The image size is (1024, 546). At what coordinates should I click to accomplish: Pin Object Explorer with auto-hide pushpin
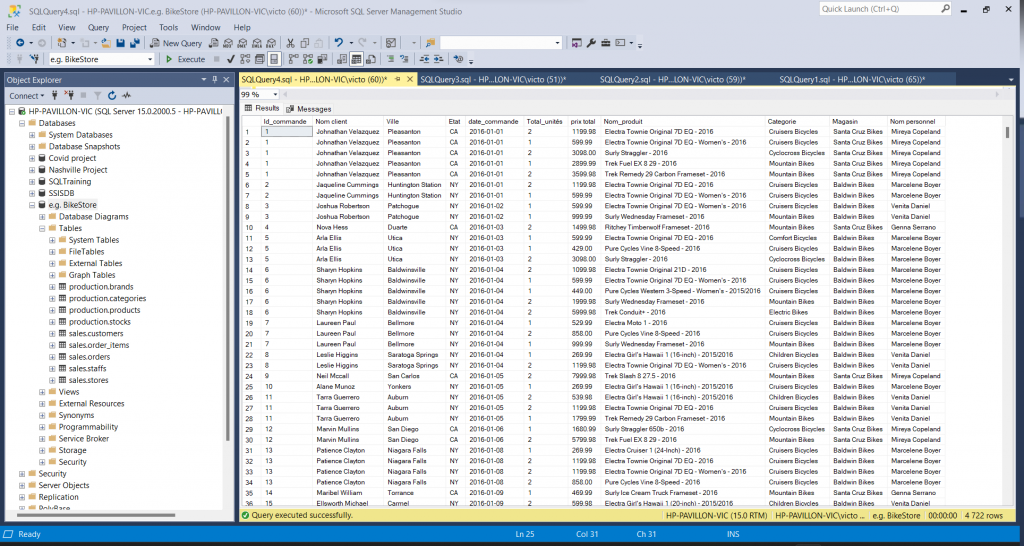215,80
